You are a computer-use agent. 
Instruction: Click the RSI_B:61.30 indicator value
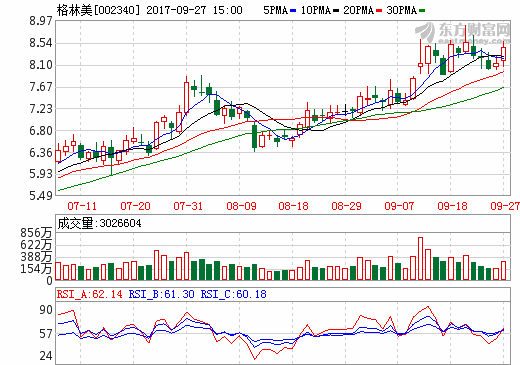pos(161,294)
